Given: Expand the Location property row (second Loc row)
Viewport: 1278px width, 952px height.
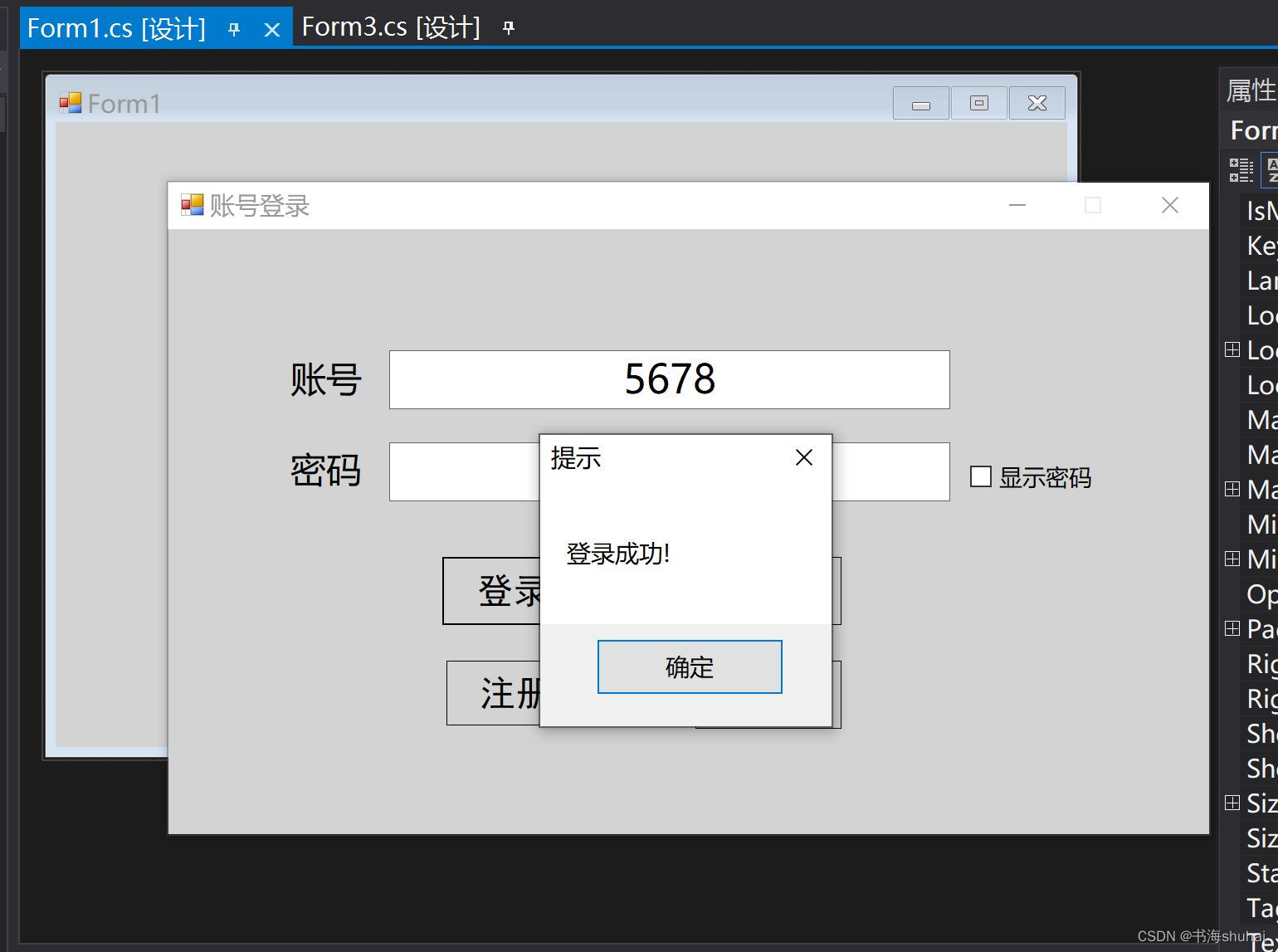Looking at the screenshot, I should coord(1232,350).
